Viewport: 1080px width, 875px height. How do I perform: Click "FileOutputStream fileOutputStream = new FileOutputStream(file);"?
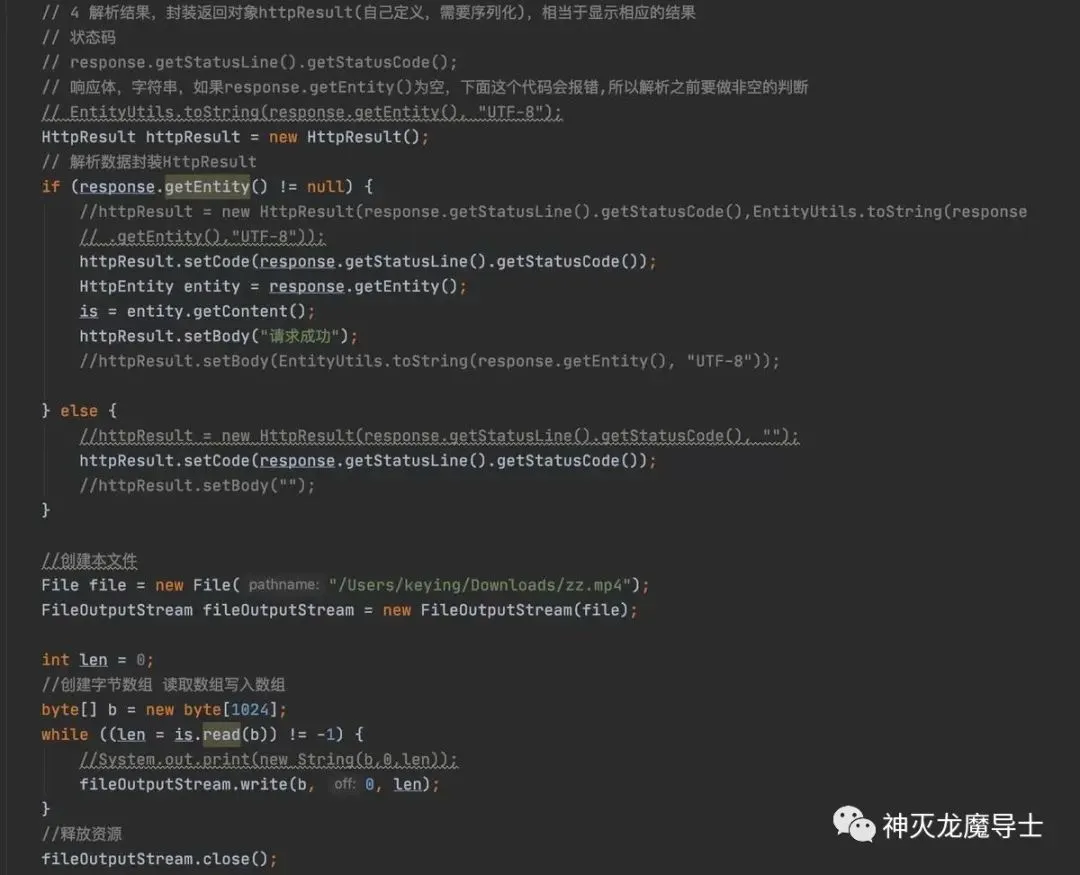(340, 610)
